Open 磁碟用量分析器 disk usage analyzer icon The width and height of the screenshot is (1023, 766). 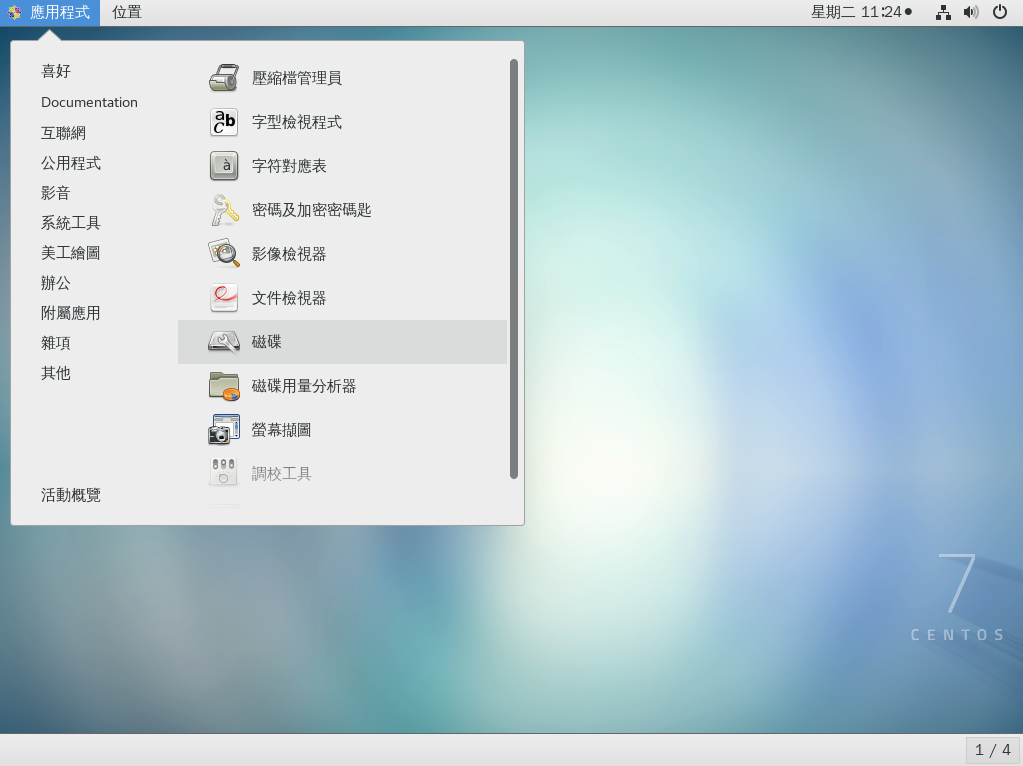coord(224,386)
